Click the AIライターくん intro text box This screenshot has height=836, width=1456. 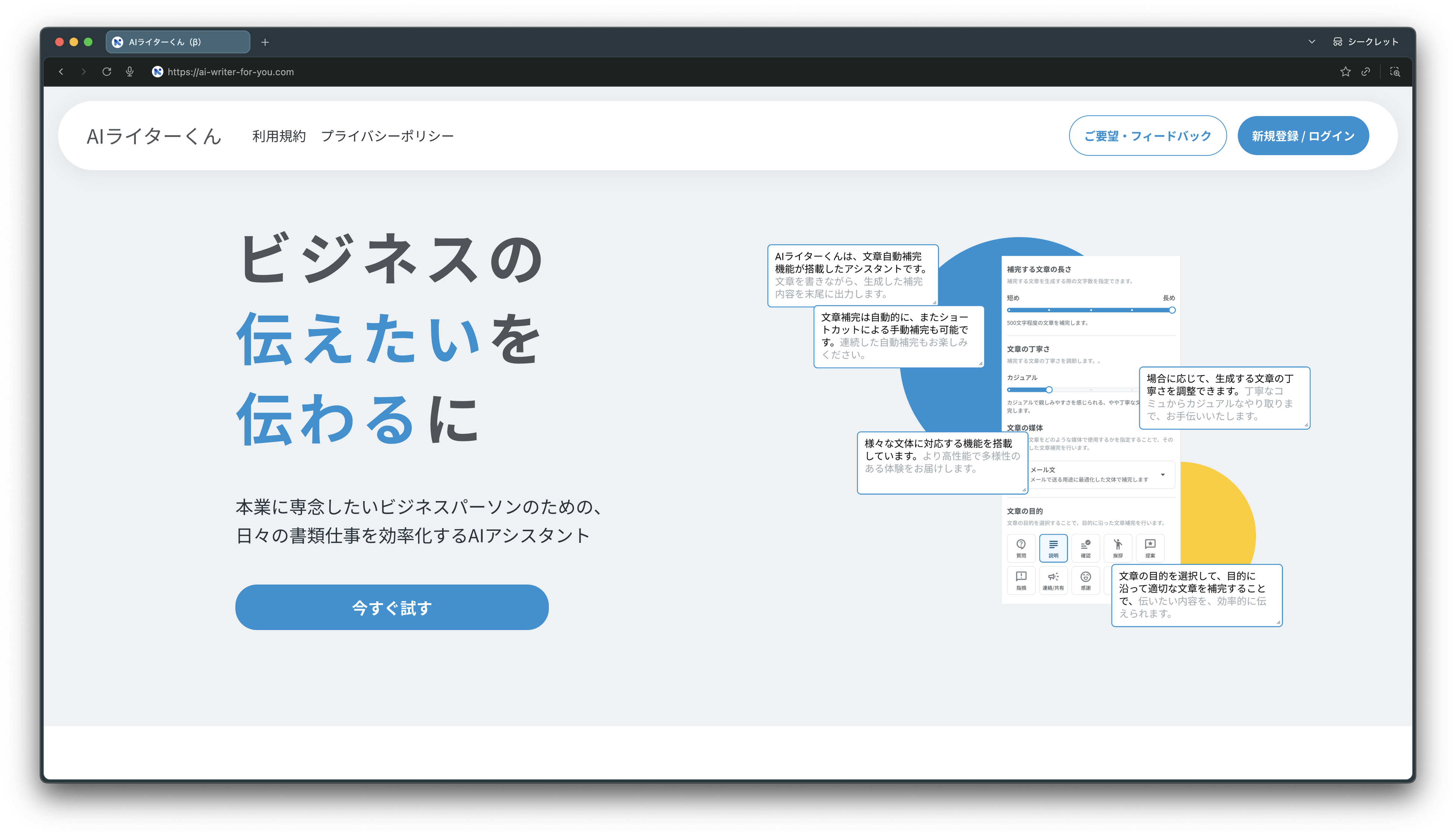coord(852,275)
